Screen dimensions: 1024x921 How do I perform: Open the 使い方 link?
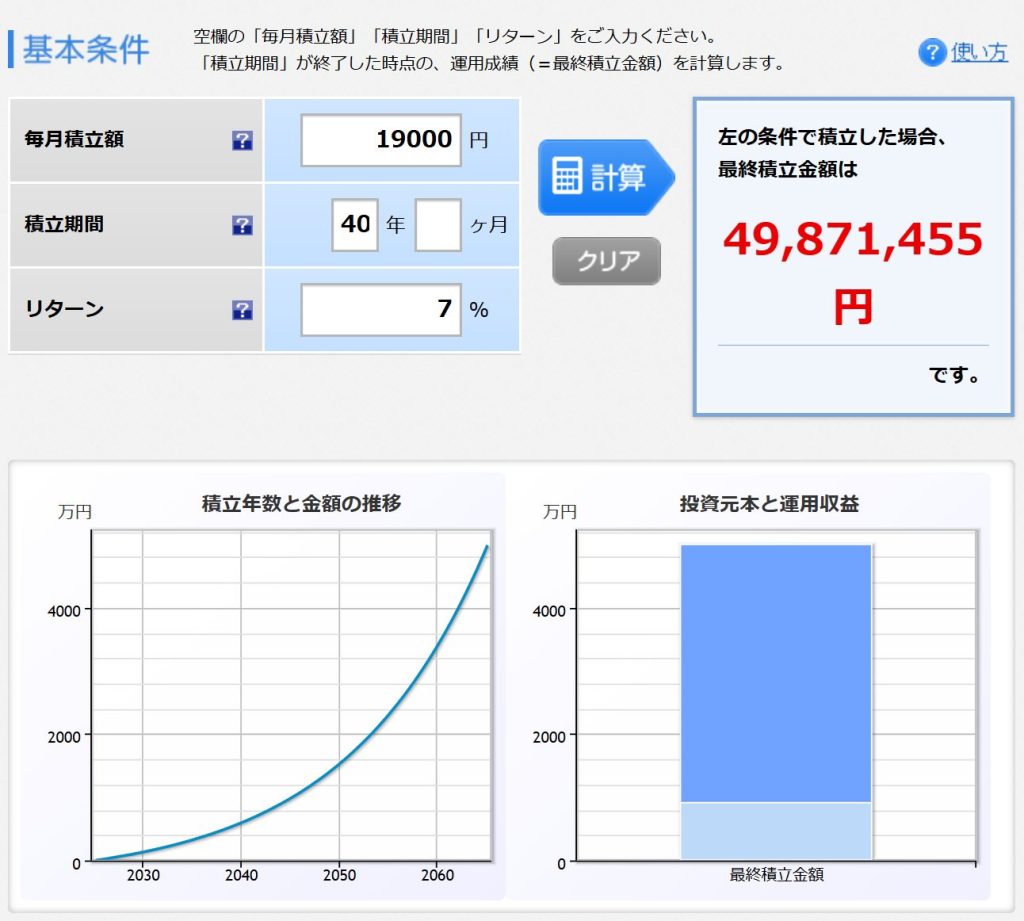(x=979, y=52)
